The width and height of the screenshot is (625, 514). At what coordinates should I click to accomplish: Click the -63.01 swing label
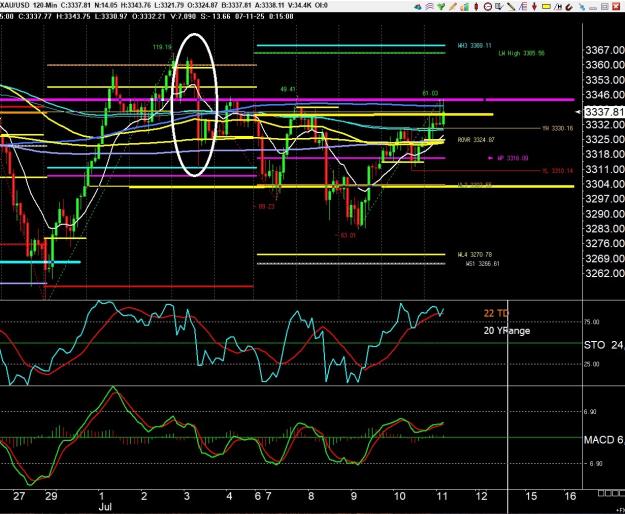tap(345, 235)
